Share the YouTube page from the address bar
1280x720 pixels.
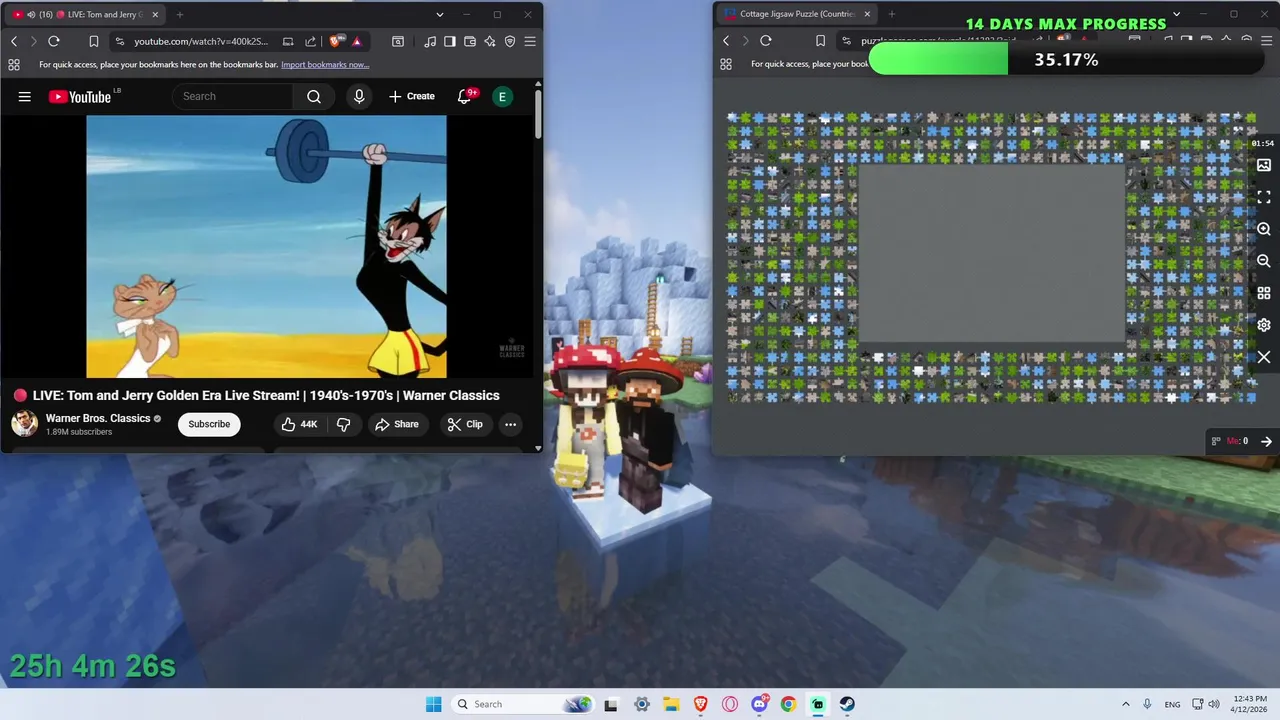[310, 41]
